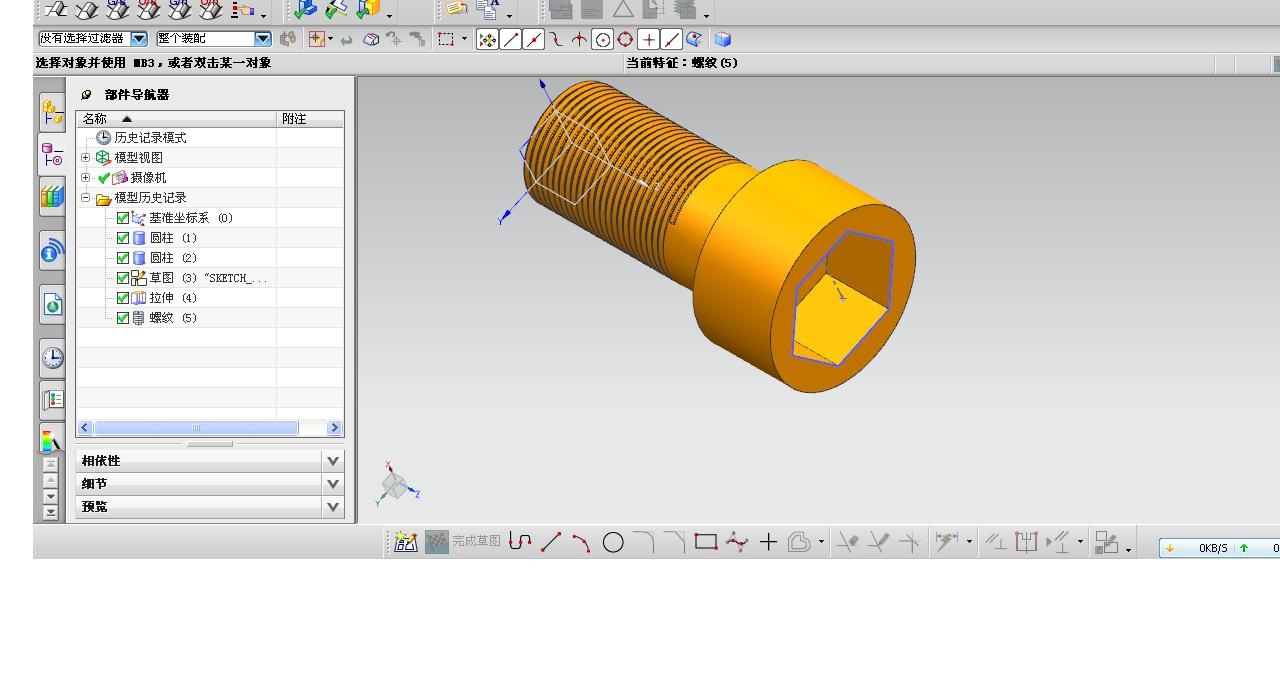Uncheck the 基准坐标系 (0) feature checkbox
The image size is (1280, 686).
pyautogui.click(x=123, y=218)
